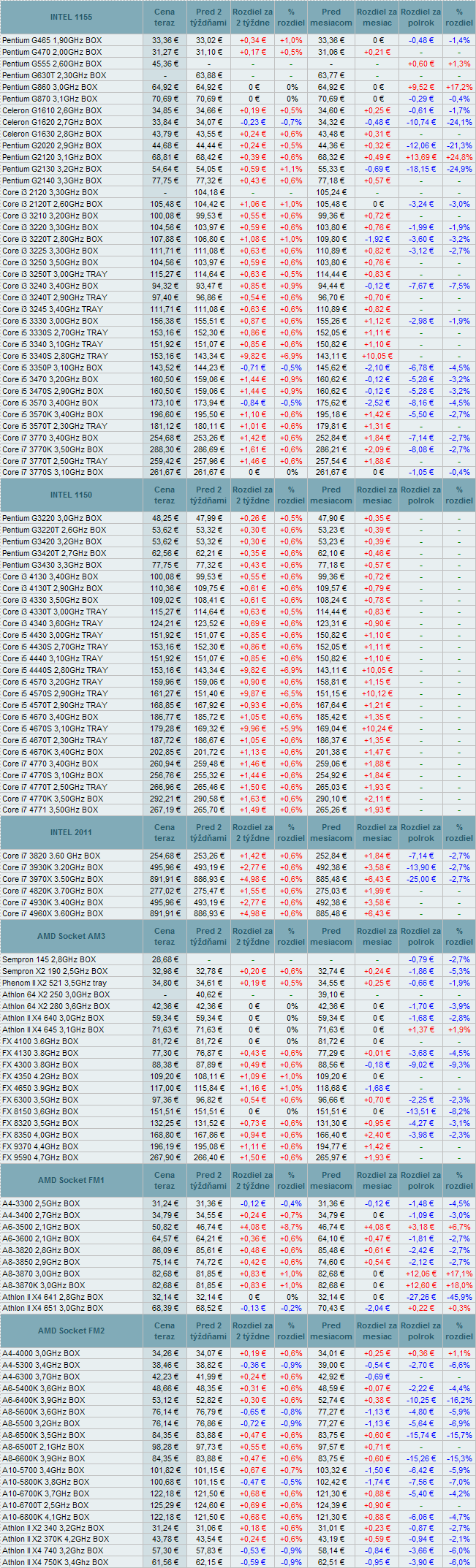476x1568 pixels.
Task: Click Rozdiel za mesiac header in AMD Socket FM1 table
Action: pos(377,1180)
